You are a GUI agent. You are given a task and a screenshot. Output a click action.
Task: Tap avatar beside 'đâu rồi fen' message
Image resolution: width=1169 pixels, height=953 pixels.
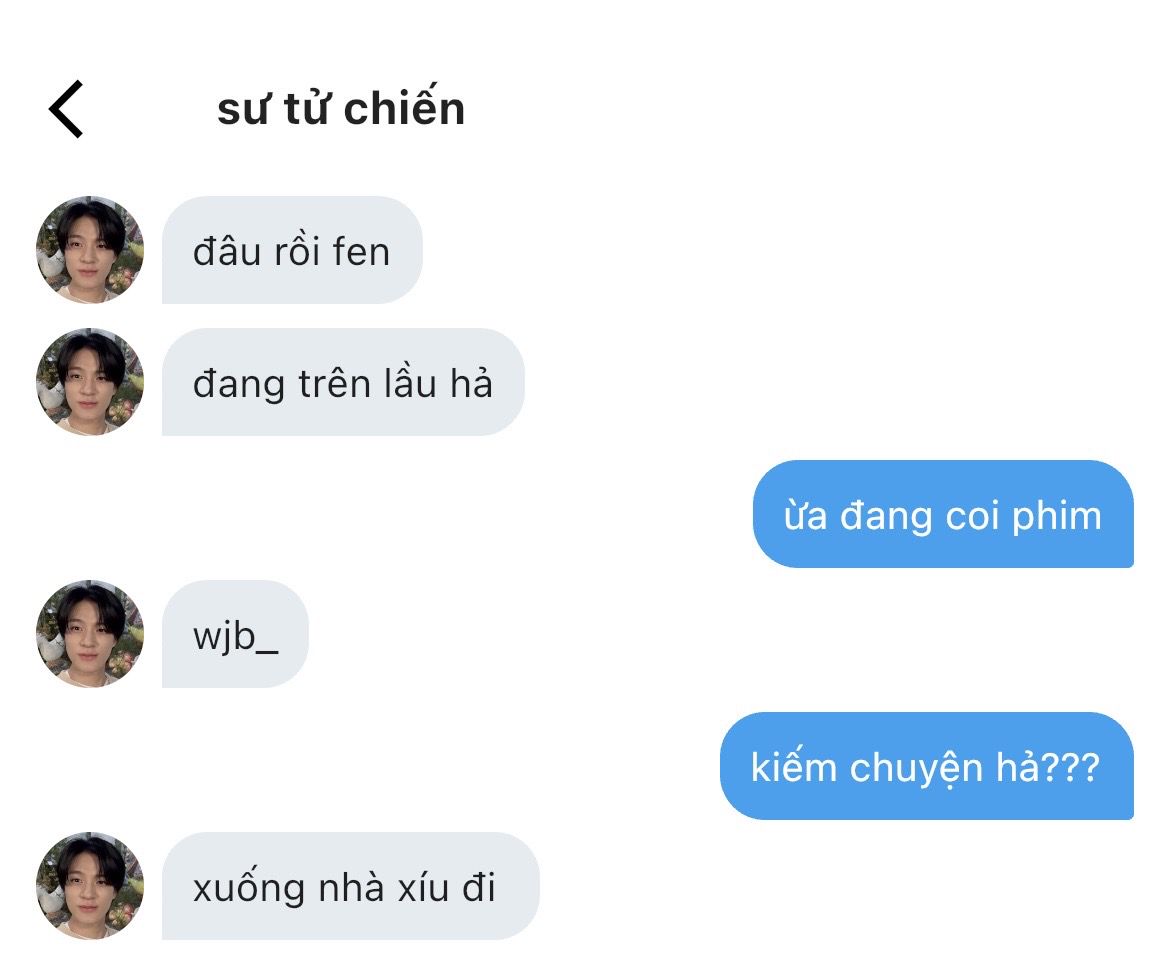[90, 250]
